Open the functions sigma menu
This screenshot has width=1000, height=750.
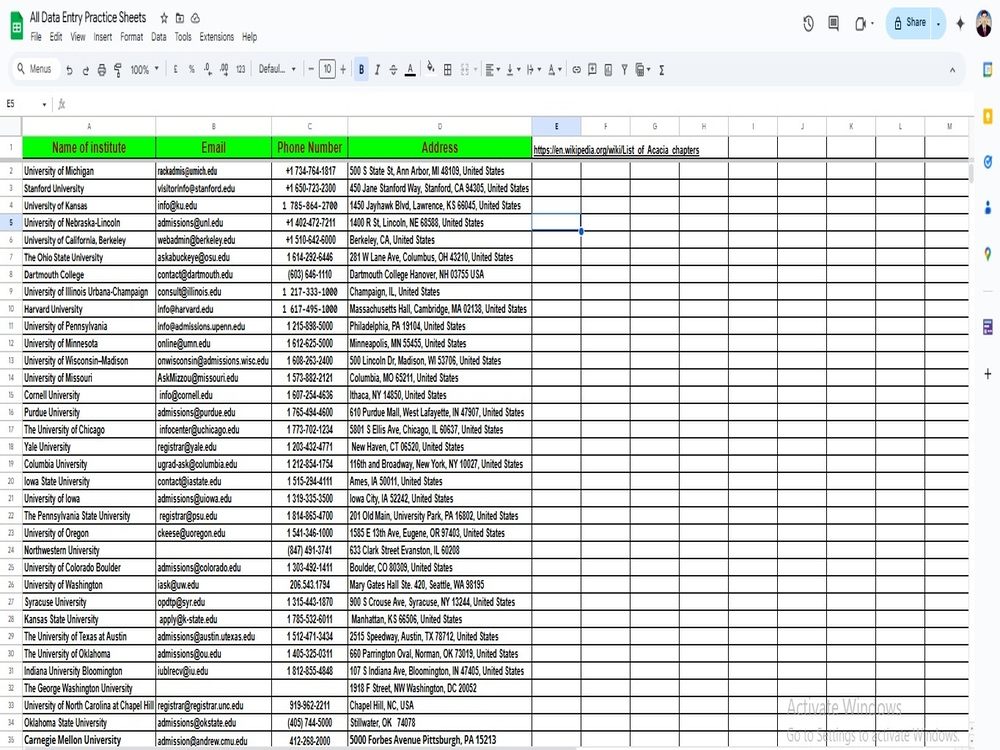pos(662,70)
